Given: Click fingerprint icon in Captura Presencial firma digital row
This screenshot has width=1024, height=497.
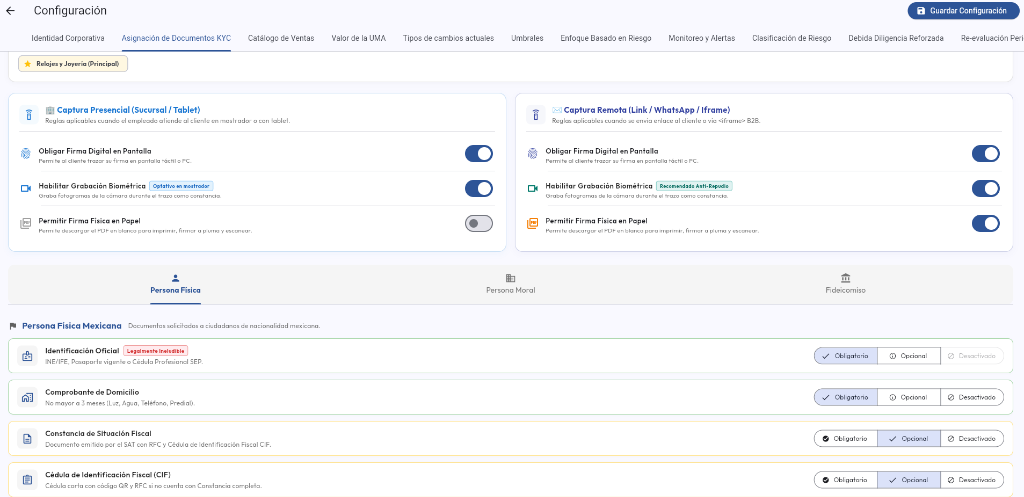Looking at the screenshot, I should pos(26,154).
